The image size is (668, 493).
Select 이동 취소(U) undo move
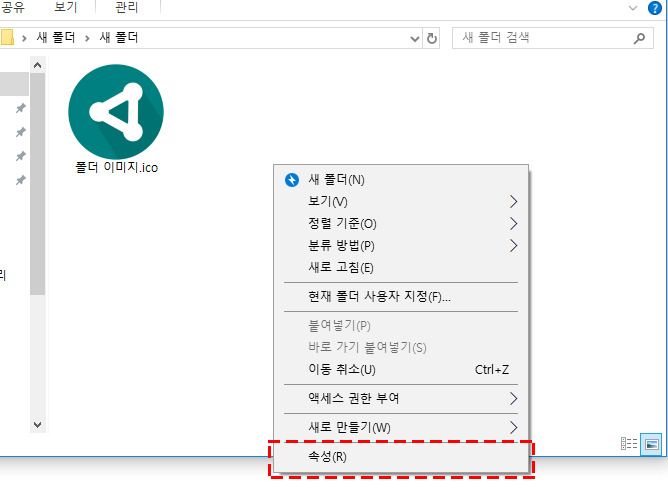coord(400,369)
